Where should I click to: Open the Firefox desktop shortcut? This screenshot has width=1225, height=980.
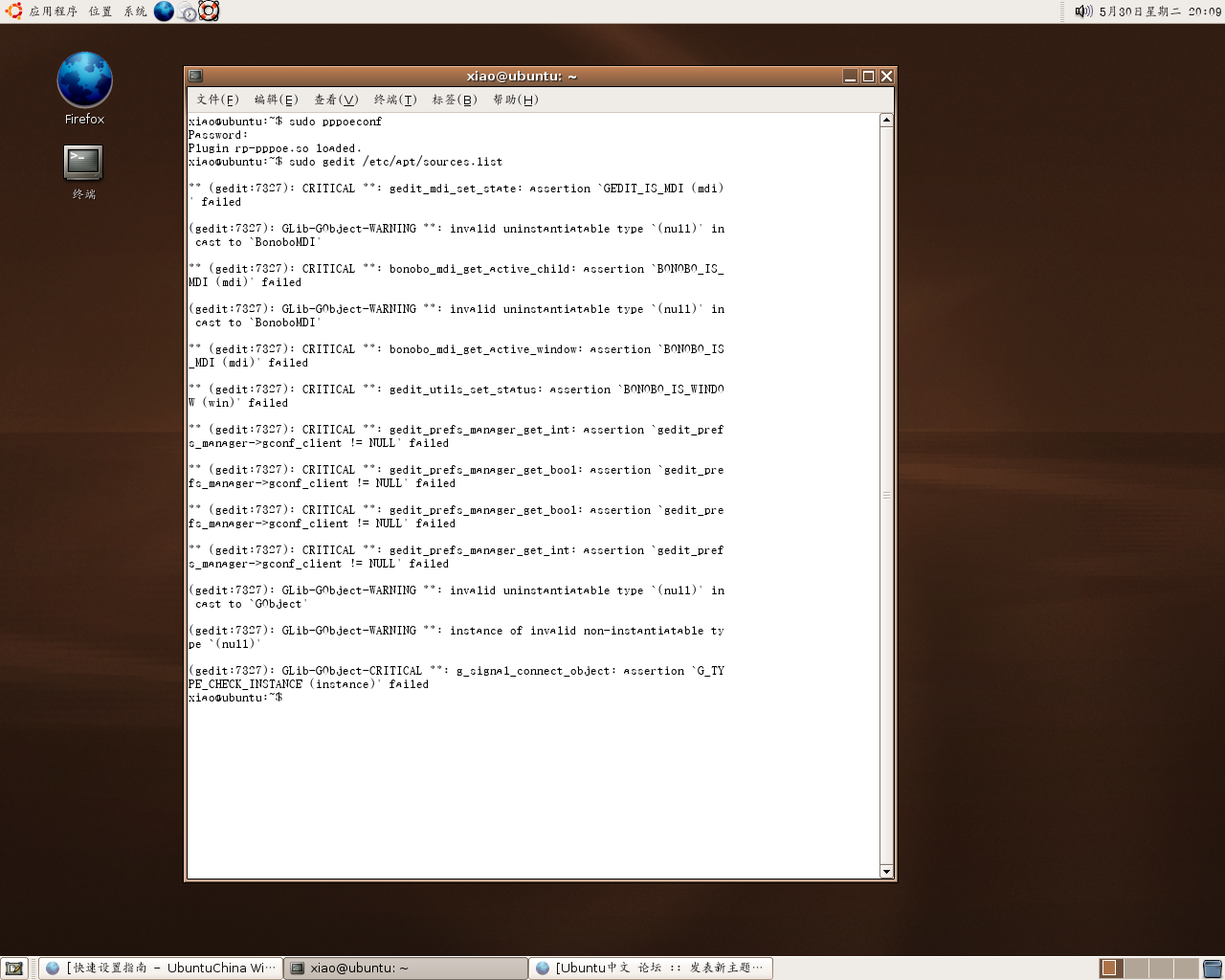[84, 89]
